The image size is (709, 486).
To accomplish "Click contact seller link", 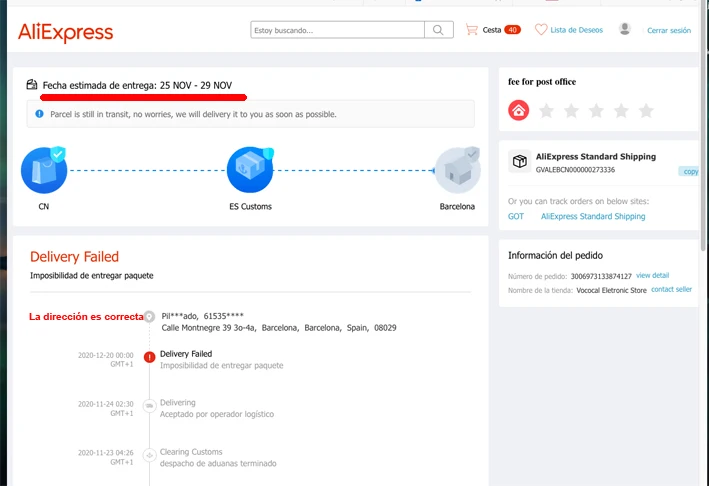I will pyautogui.click(x=671, y=289).
